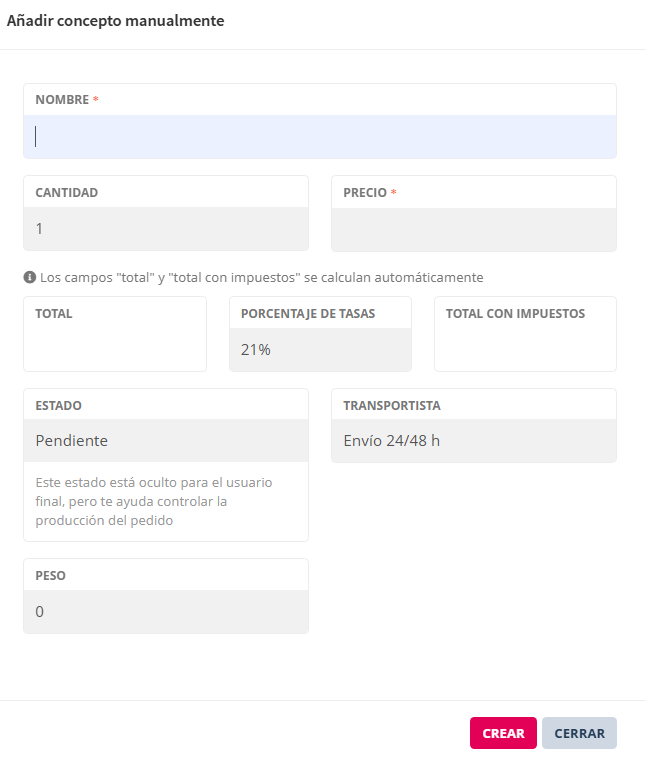Click the Peso label text
This screenshot has height=761, width=646.
[x=50, y=576]
